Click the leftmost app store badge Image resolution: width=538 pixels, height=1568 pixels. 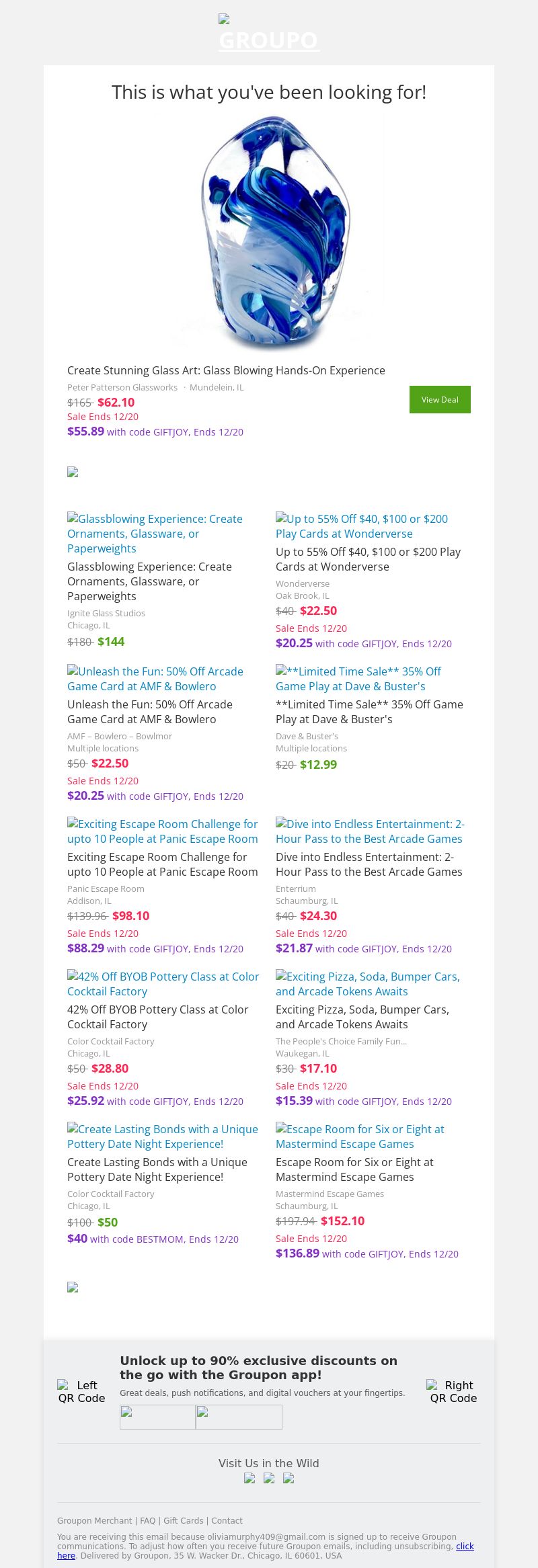157,1417
